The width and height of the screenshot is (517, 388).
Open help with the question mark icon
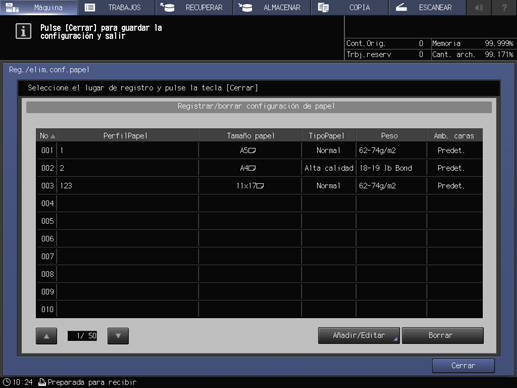coord(504,7)
